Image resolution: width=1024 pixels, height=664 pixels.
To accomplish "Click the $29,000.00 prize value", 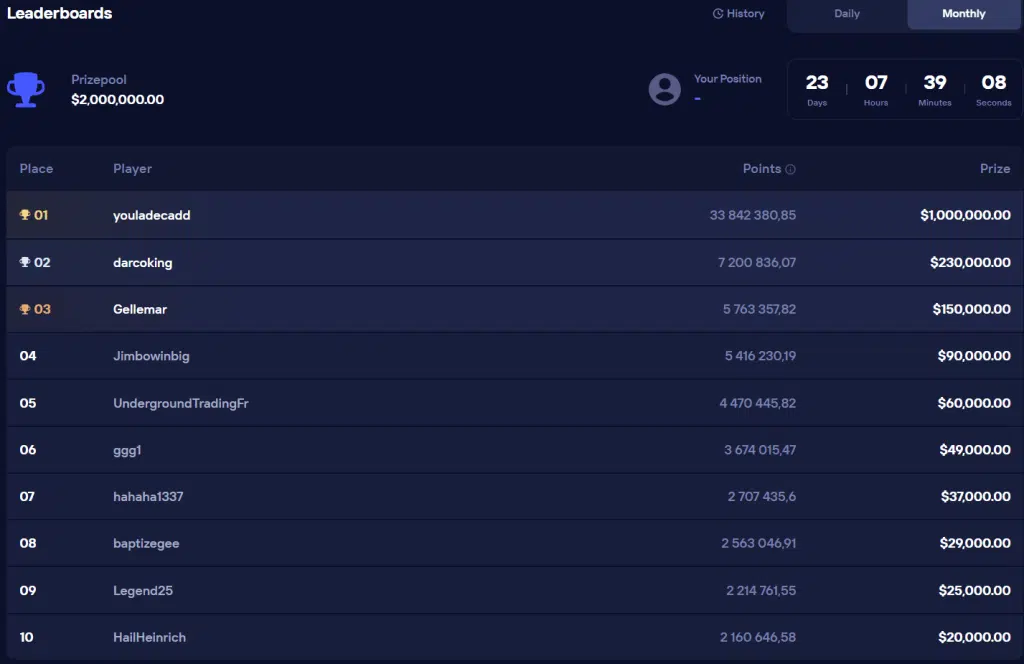I will [x=975, y=543].
